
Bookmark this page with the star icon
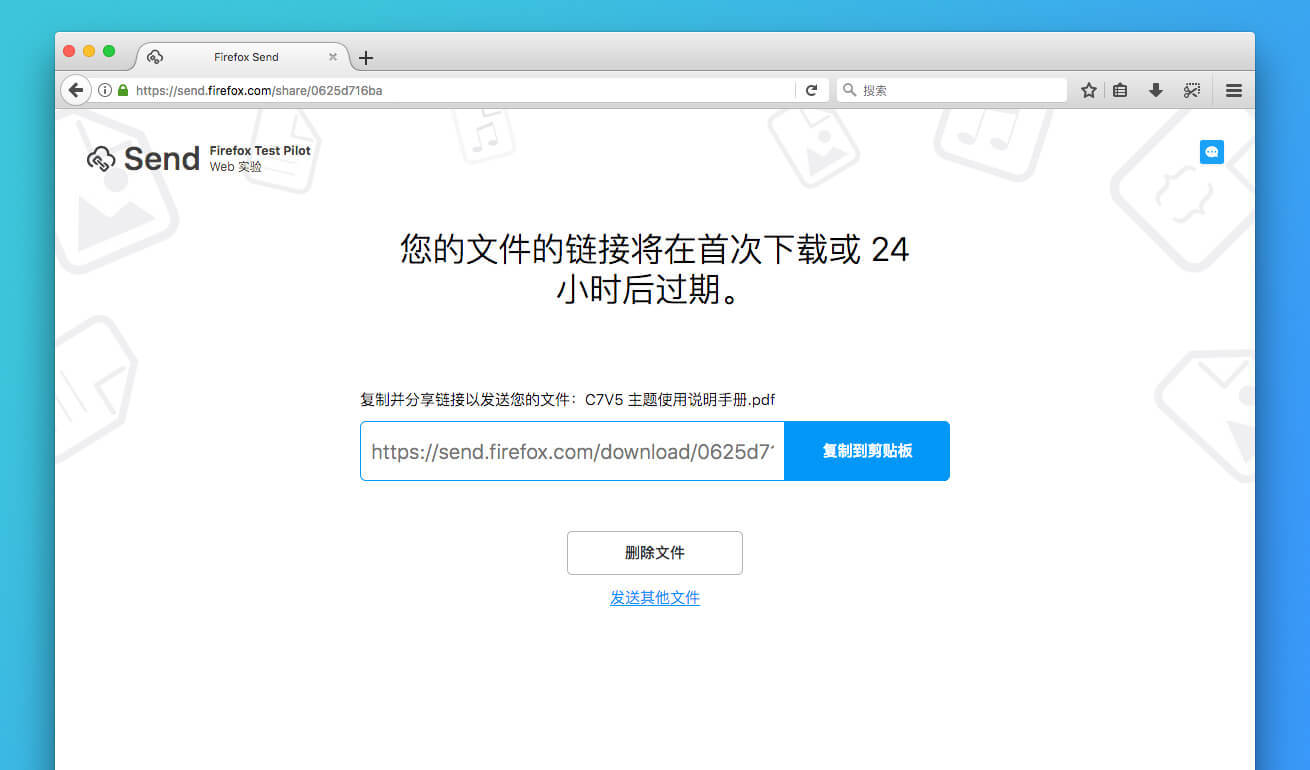(1089, 90)
